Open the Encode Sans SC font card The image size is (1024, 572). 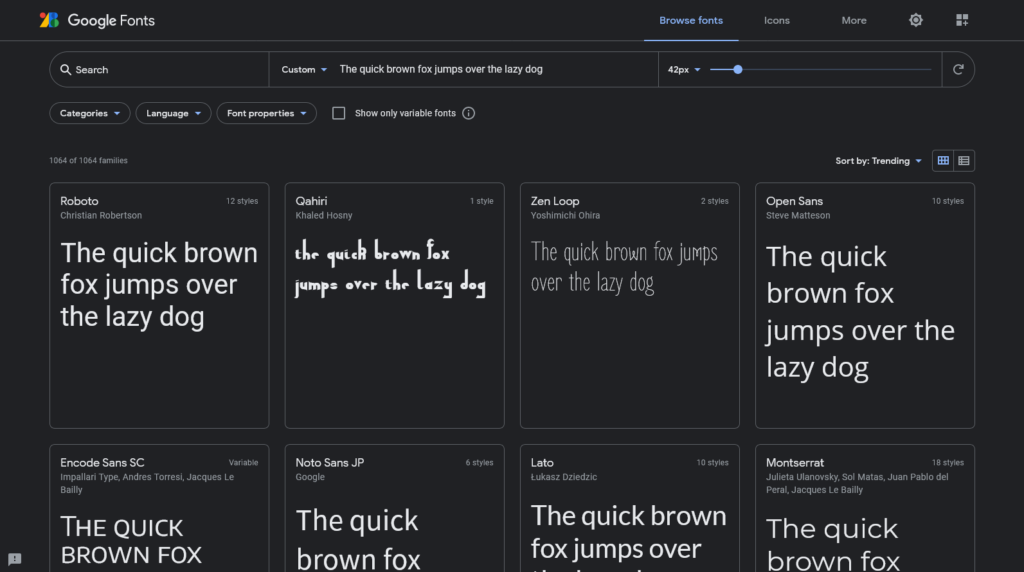(x=159, y=508)
